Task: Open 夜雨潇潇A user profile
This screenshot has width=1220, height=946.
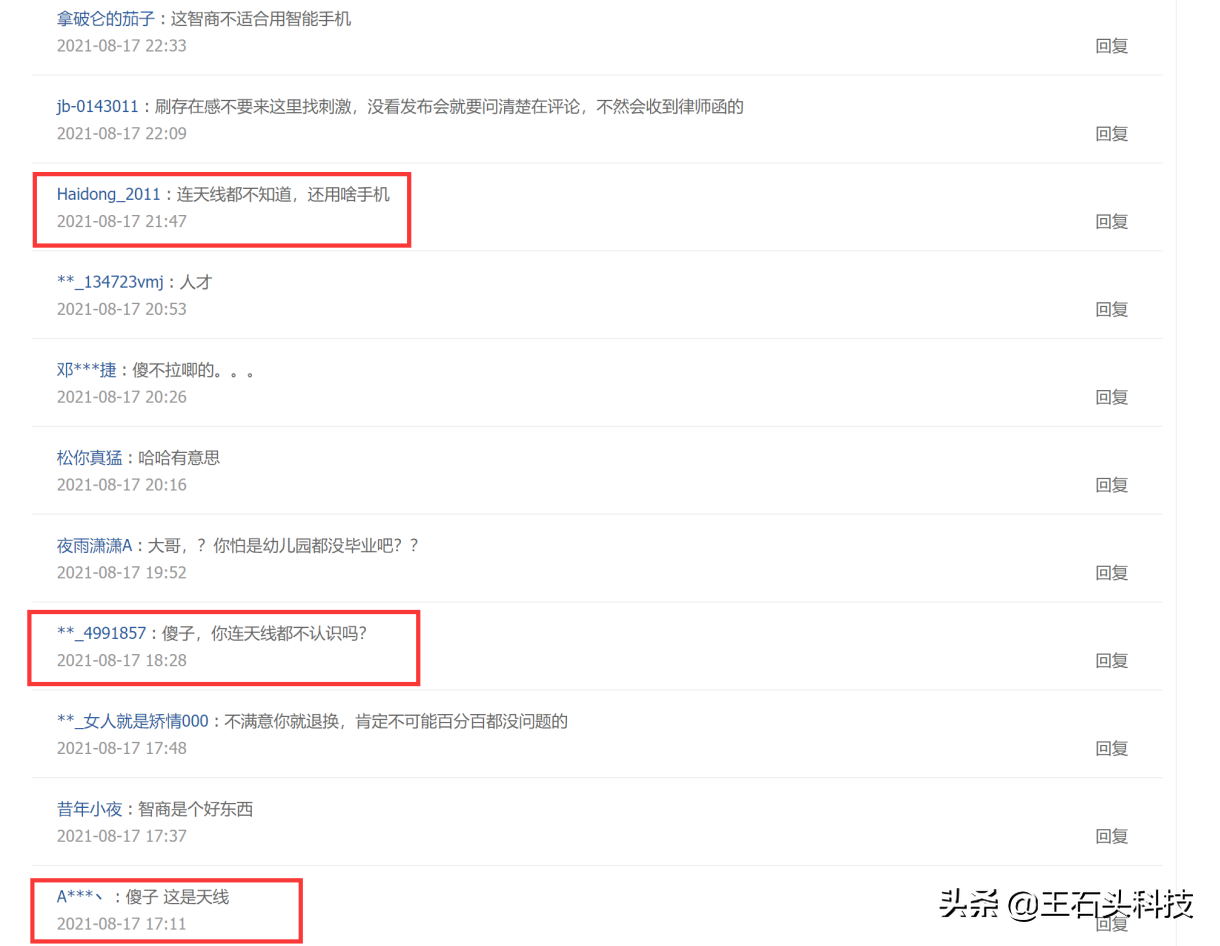Action: click(x=95, y=547)
